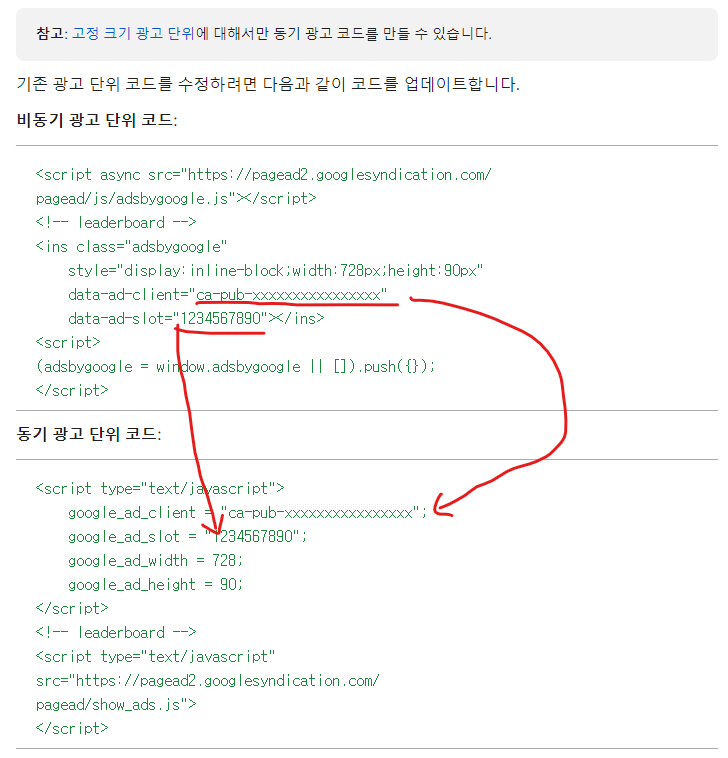Click the google_ad_client code line
Image resolution: width=728 pixels, height=758 pixels.
tap(248, 512)
